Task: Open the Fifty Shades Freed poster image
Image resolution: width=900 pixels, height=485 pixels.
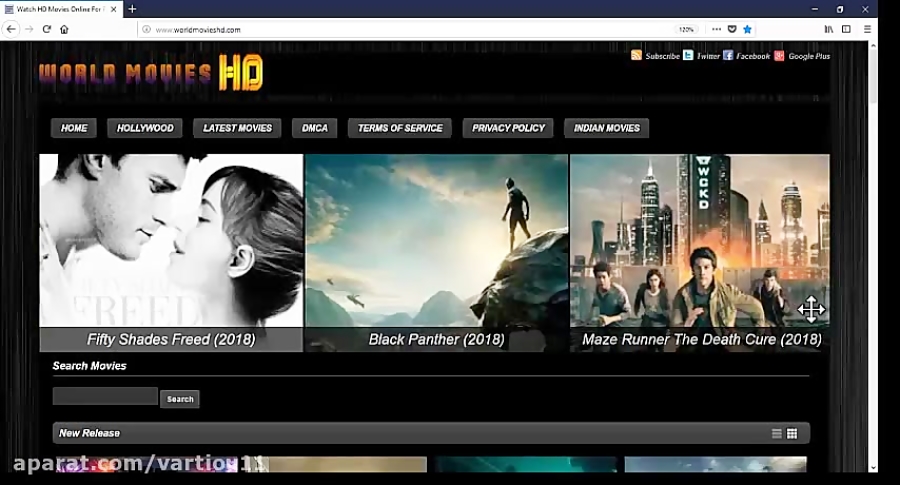Action: point(171,240)
